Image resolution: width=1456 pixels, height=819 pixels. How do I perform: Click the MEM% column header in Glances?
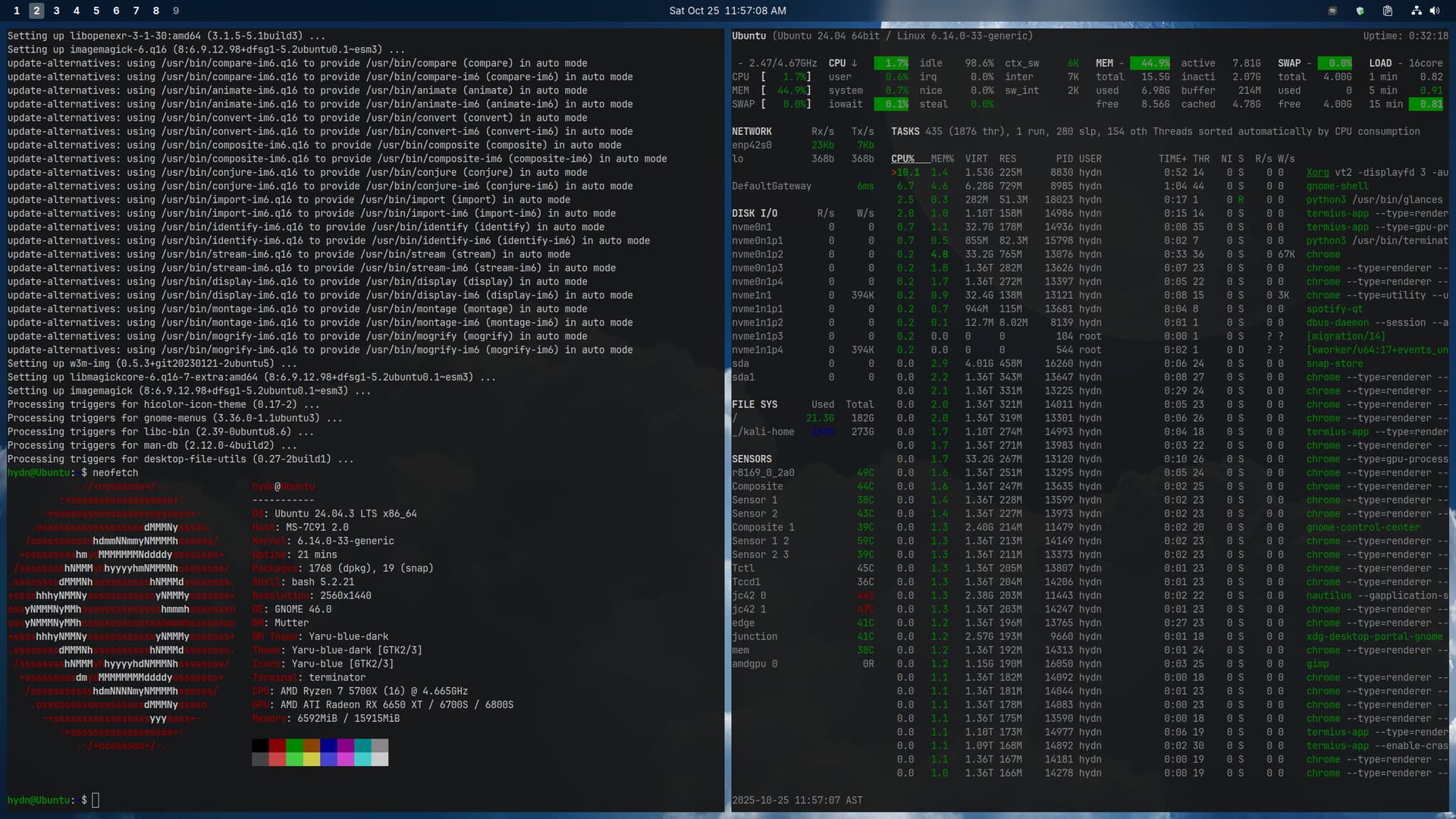point(942,158)
